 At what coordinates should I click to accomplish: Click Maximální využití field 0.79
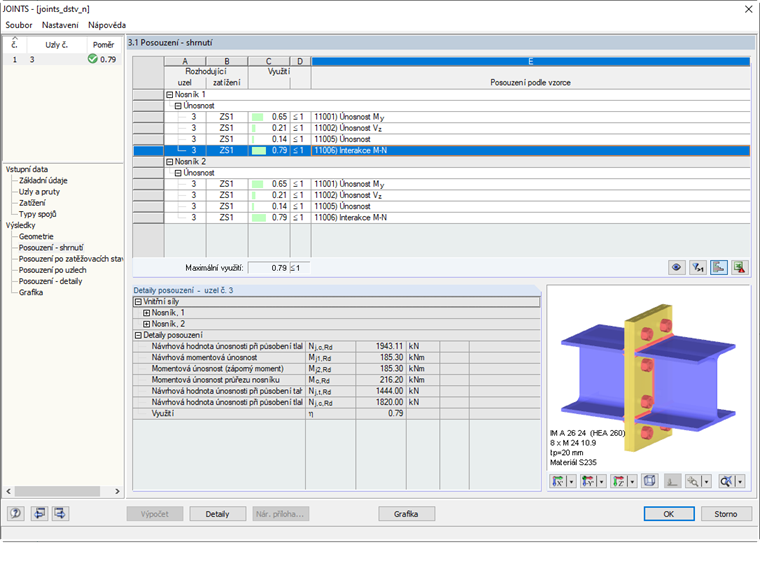(269, 268)
